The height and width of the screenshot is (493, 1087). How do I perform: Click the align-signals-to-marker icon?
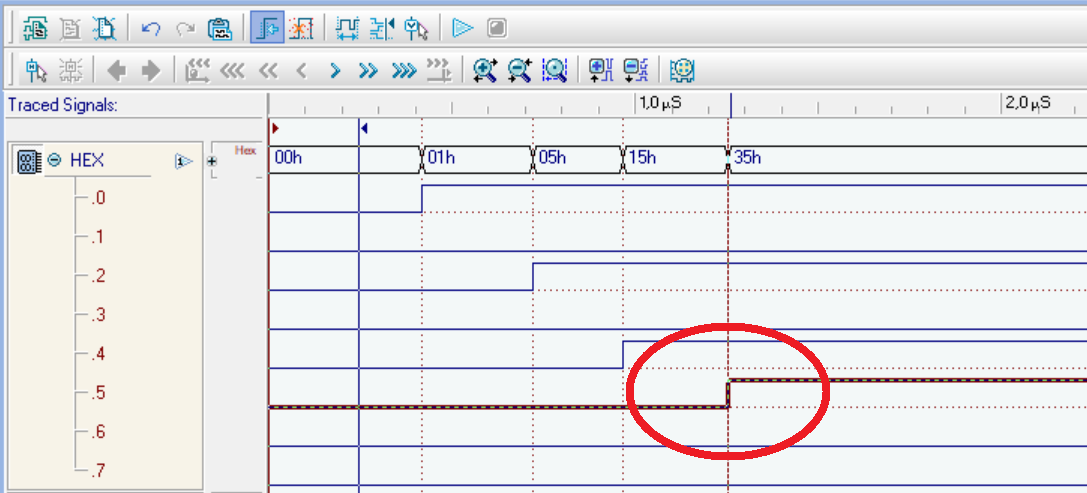point(381,28)
